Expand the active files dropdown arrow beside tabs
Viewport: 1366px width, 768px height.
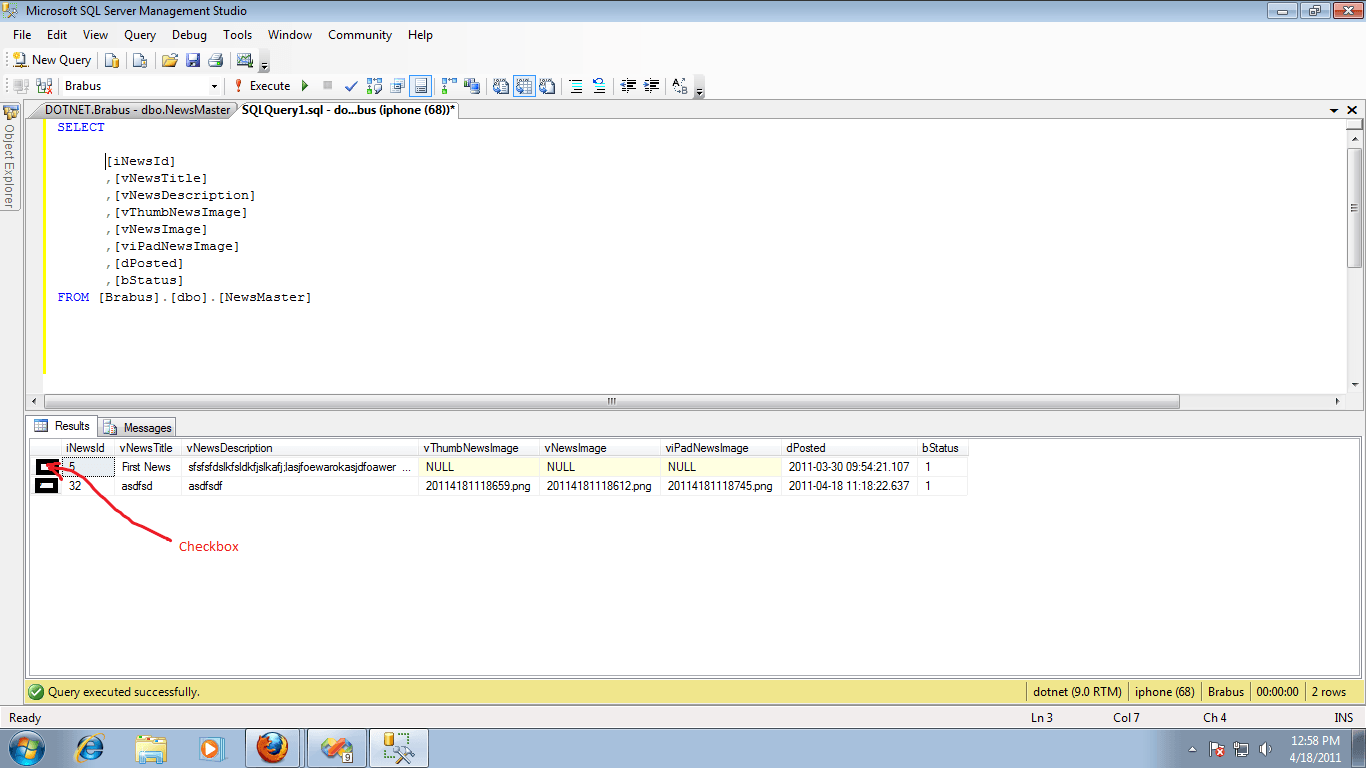point(1334,110)
